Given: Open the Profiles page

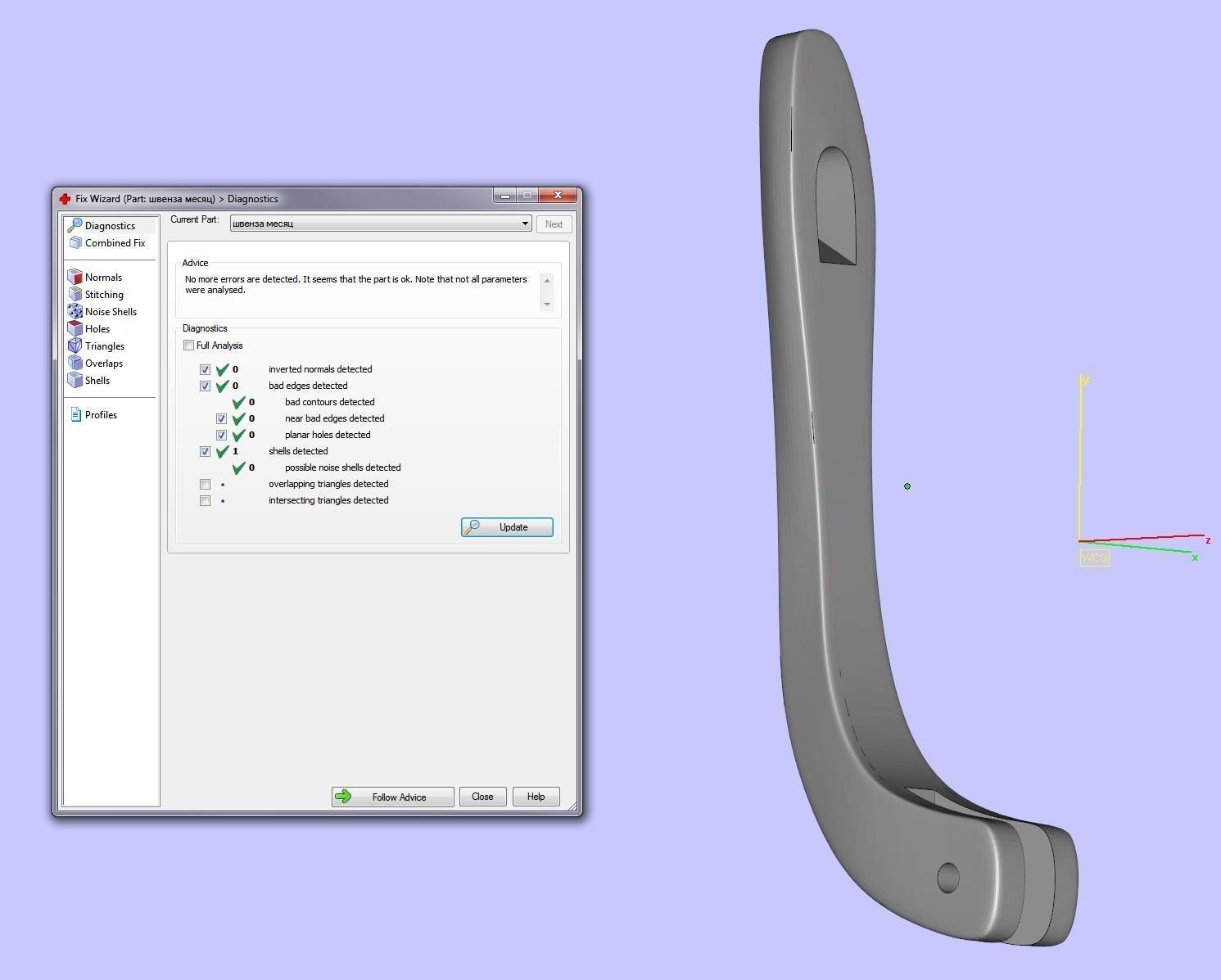Looking at the screenshot, I should click(93, 414).
